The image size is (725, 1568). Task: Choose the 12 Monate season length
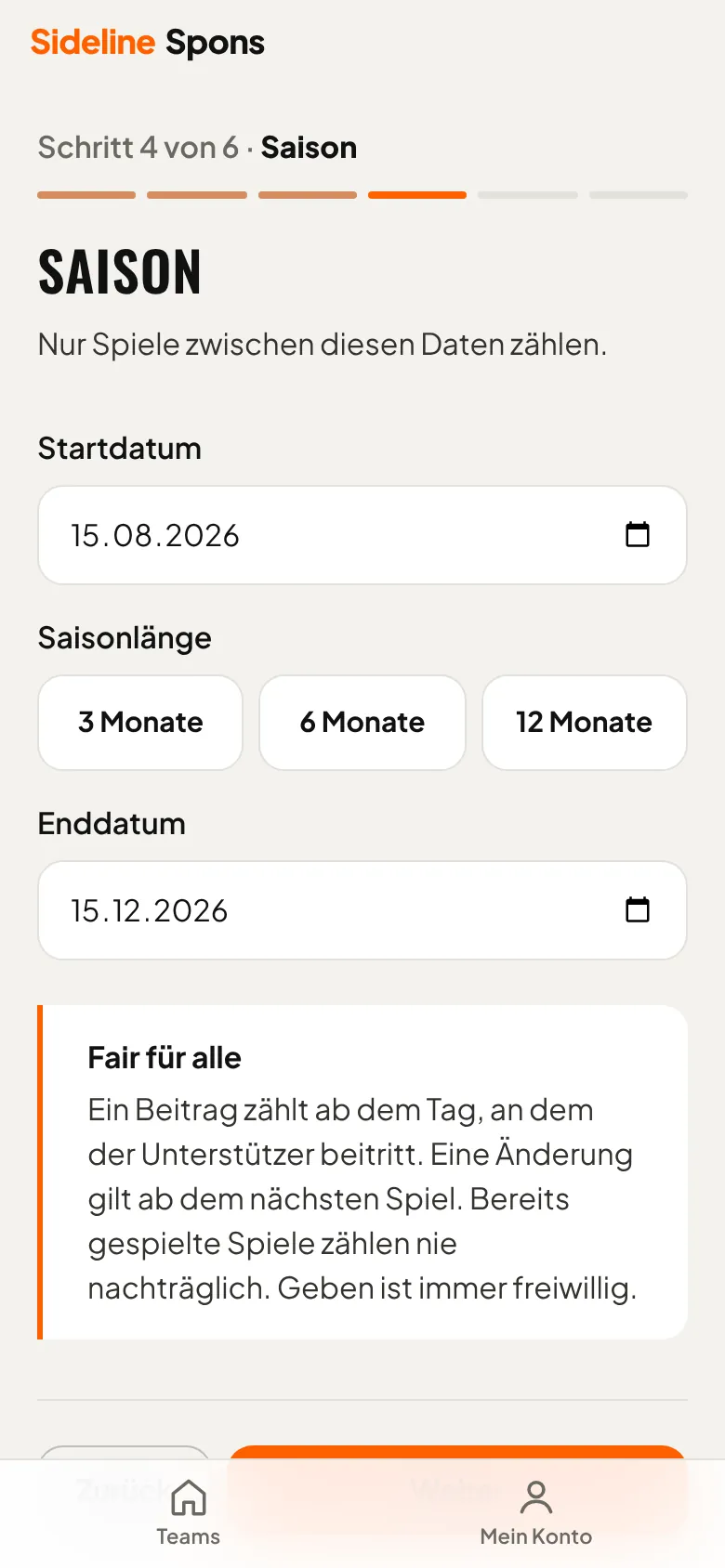pos(585,722)
